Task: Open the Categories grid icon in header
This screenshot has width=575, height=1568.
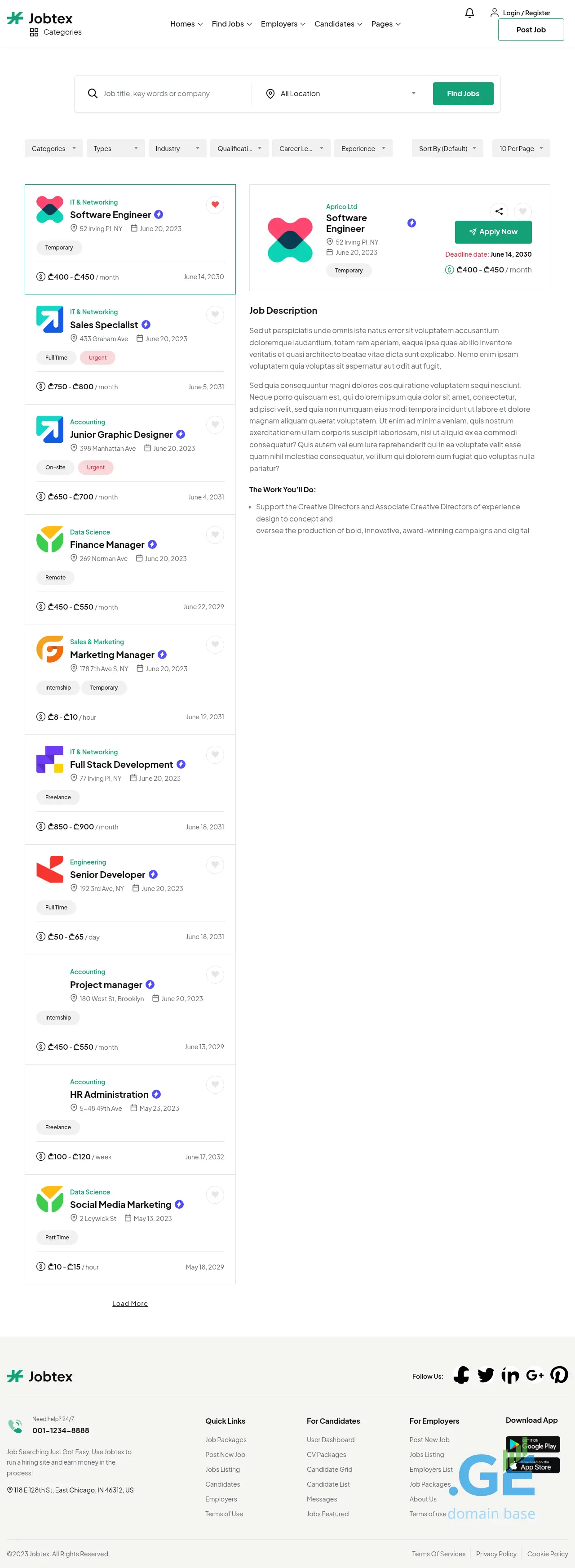Action: [34, 32]
